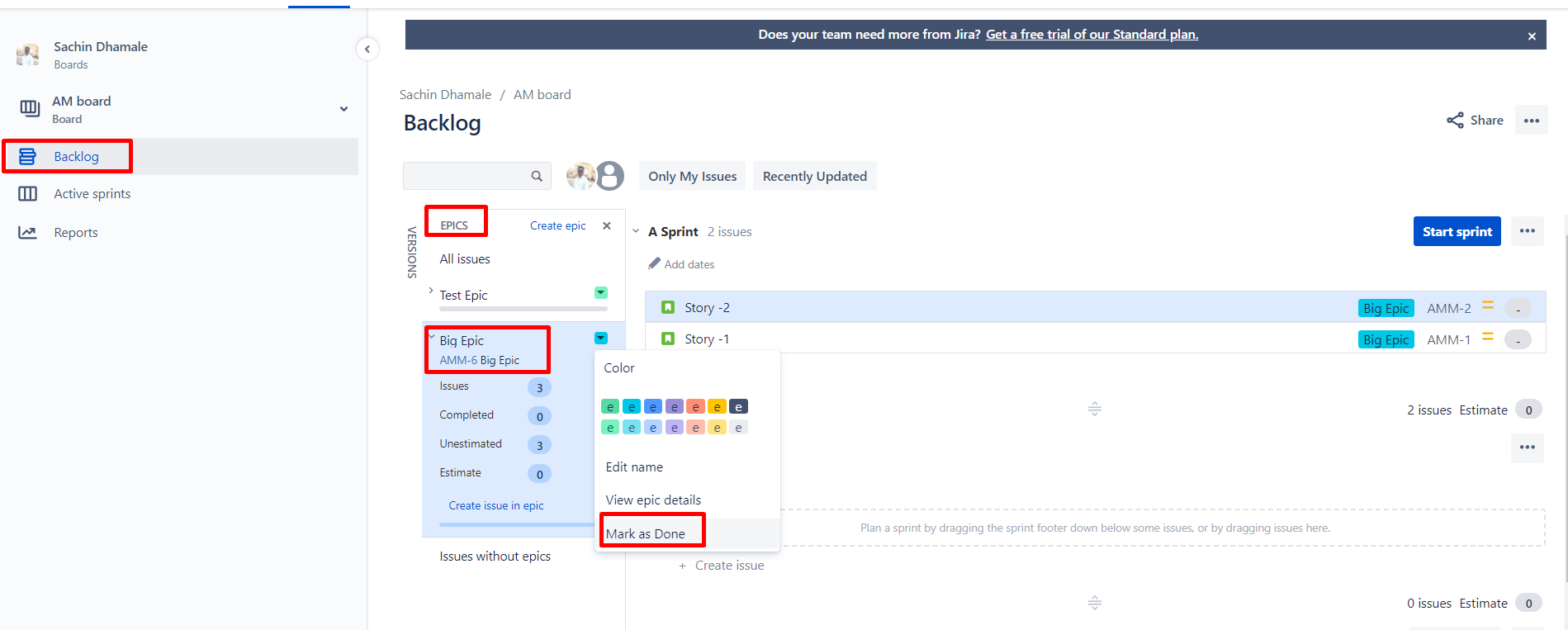Mark the Big Epic as Done
The image size is (1568, 630).
point(646,534)
